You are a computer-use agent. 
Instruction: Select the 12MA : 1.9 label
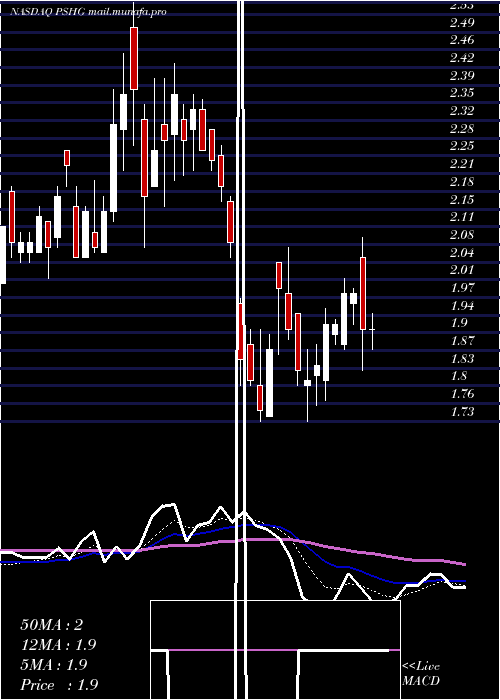[58, 645]
